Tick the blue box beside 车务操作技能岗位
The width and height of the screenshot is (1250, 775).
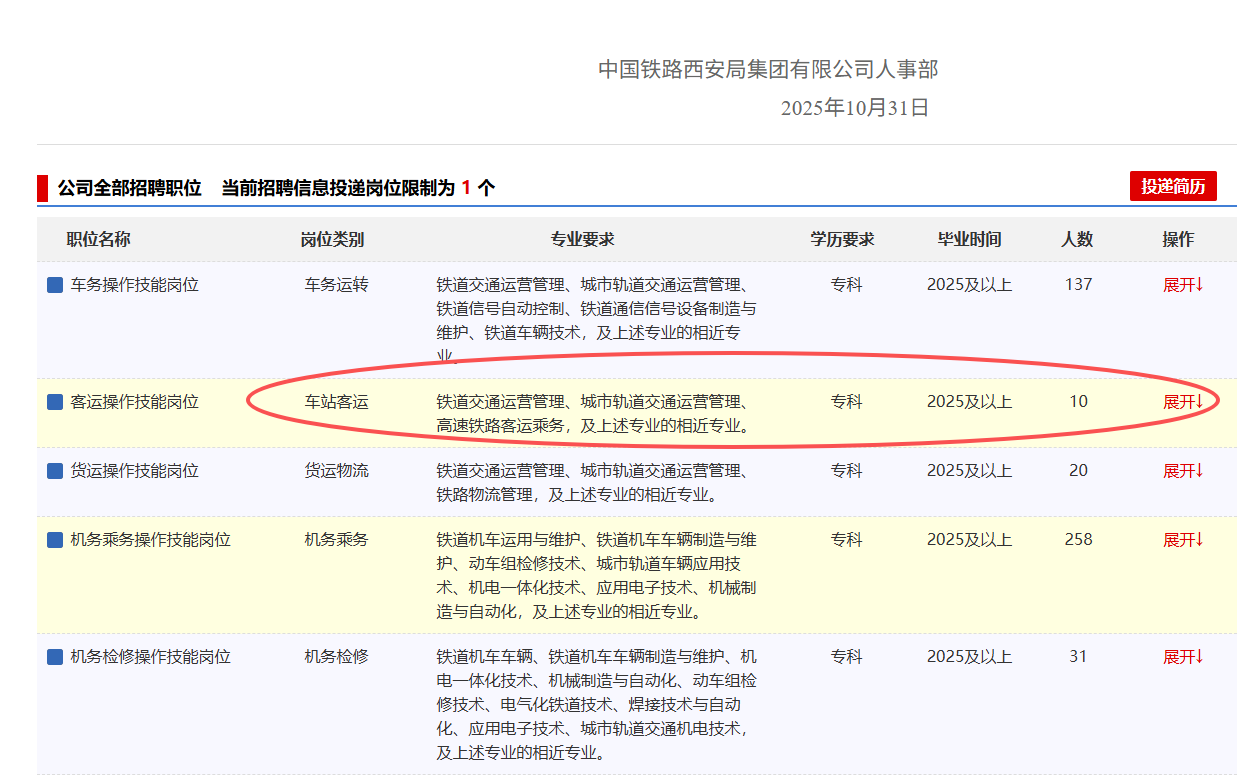56,286
